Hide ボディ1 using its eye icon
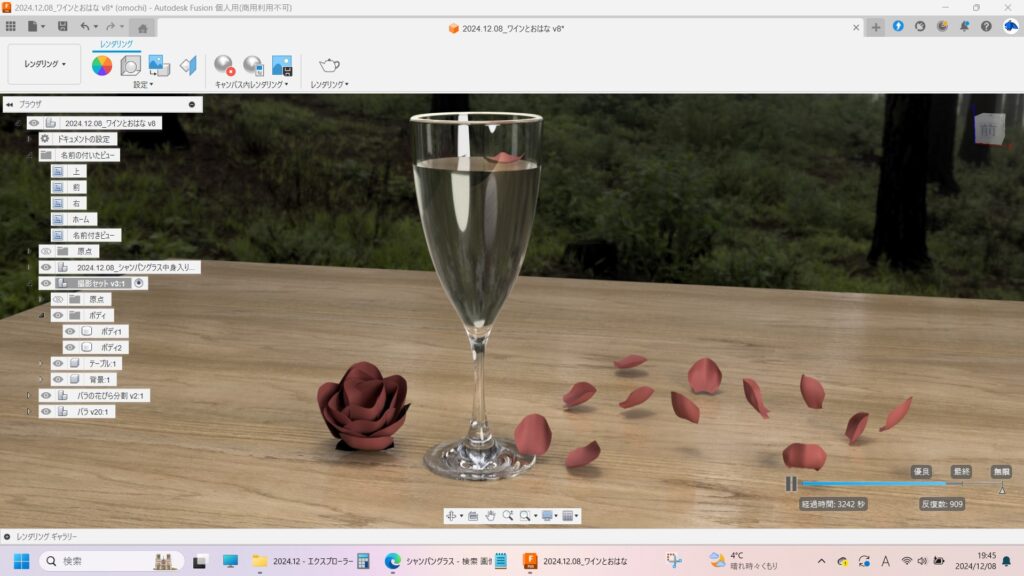This screenshot has height=576, width=1024. click(70, 331)
